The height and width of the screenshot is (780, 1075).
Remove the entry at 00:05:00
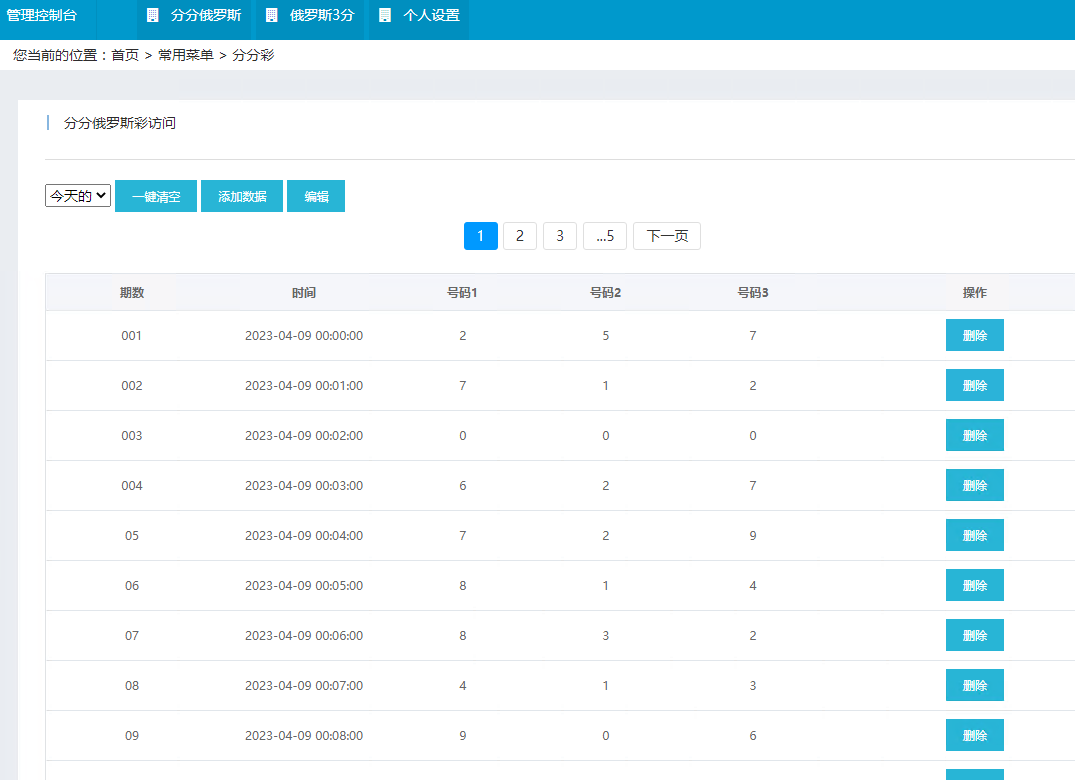click(974, 585)
